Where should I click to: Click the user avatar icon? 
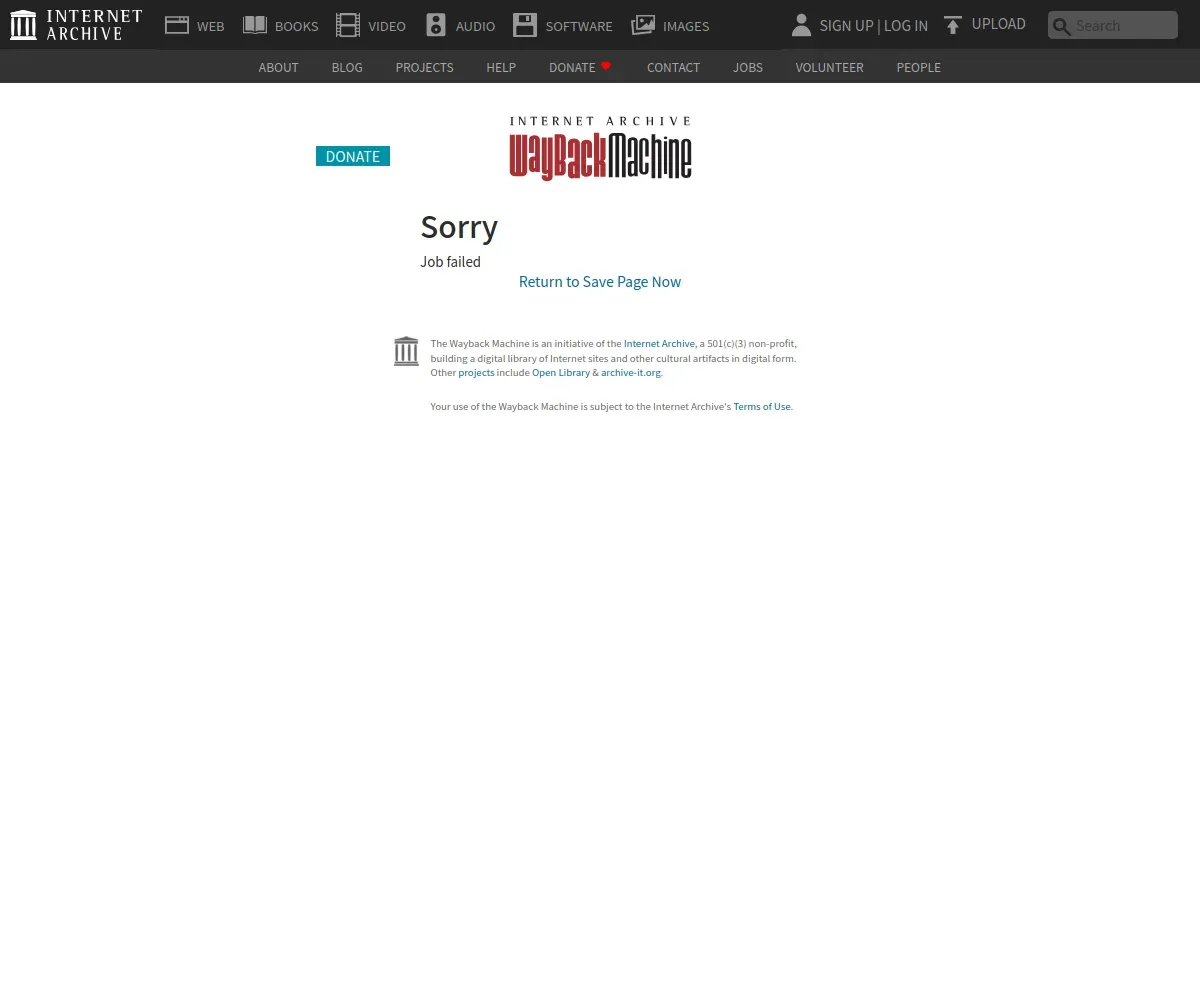pyautogui.click(x=801, y=25)
